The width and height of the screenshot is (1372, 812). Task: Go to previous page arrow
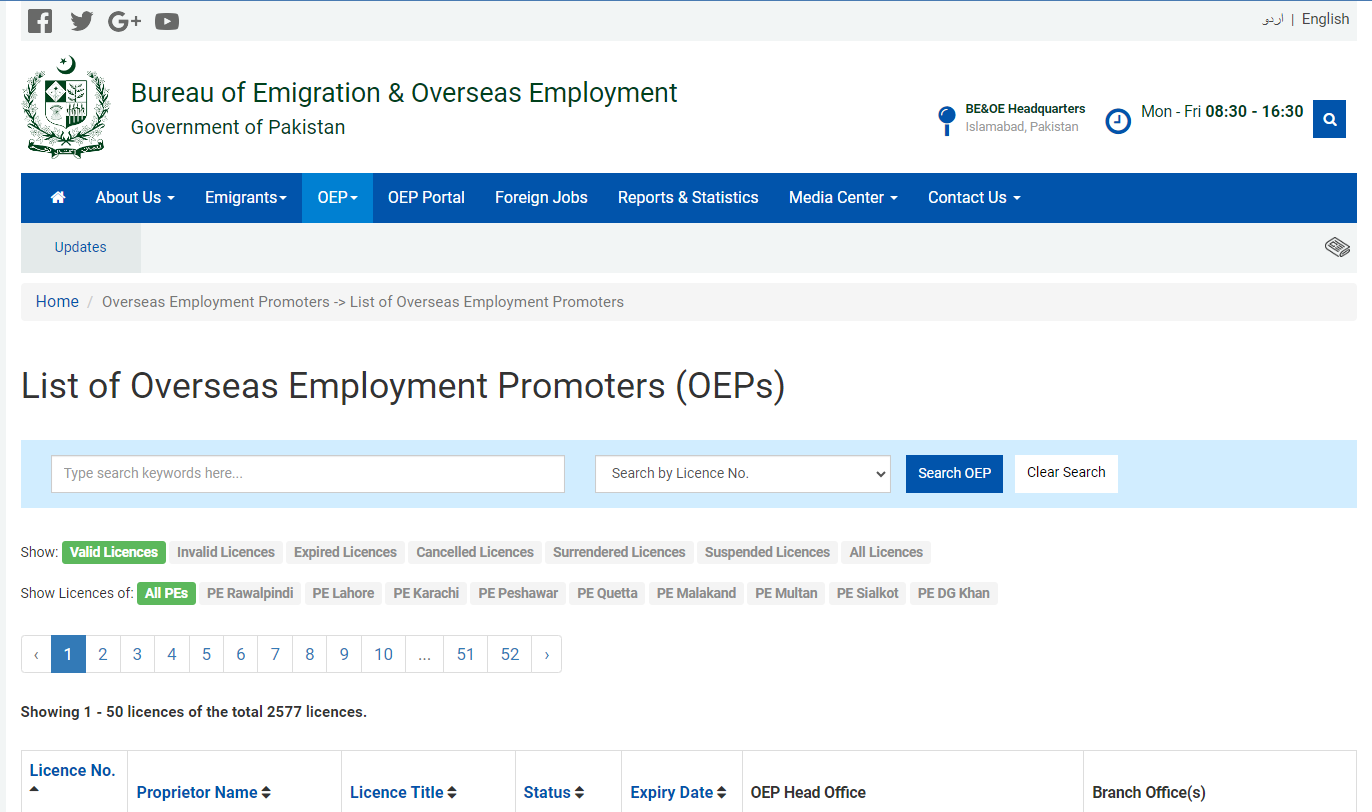coord(36,655)
